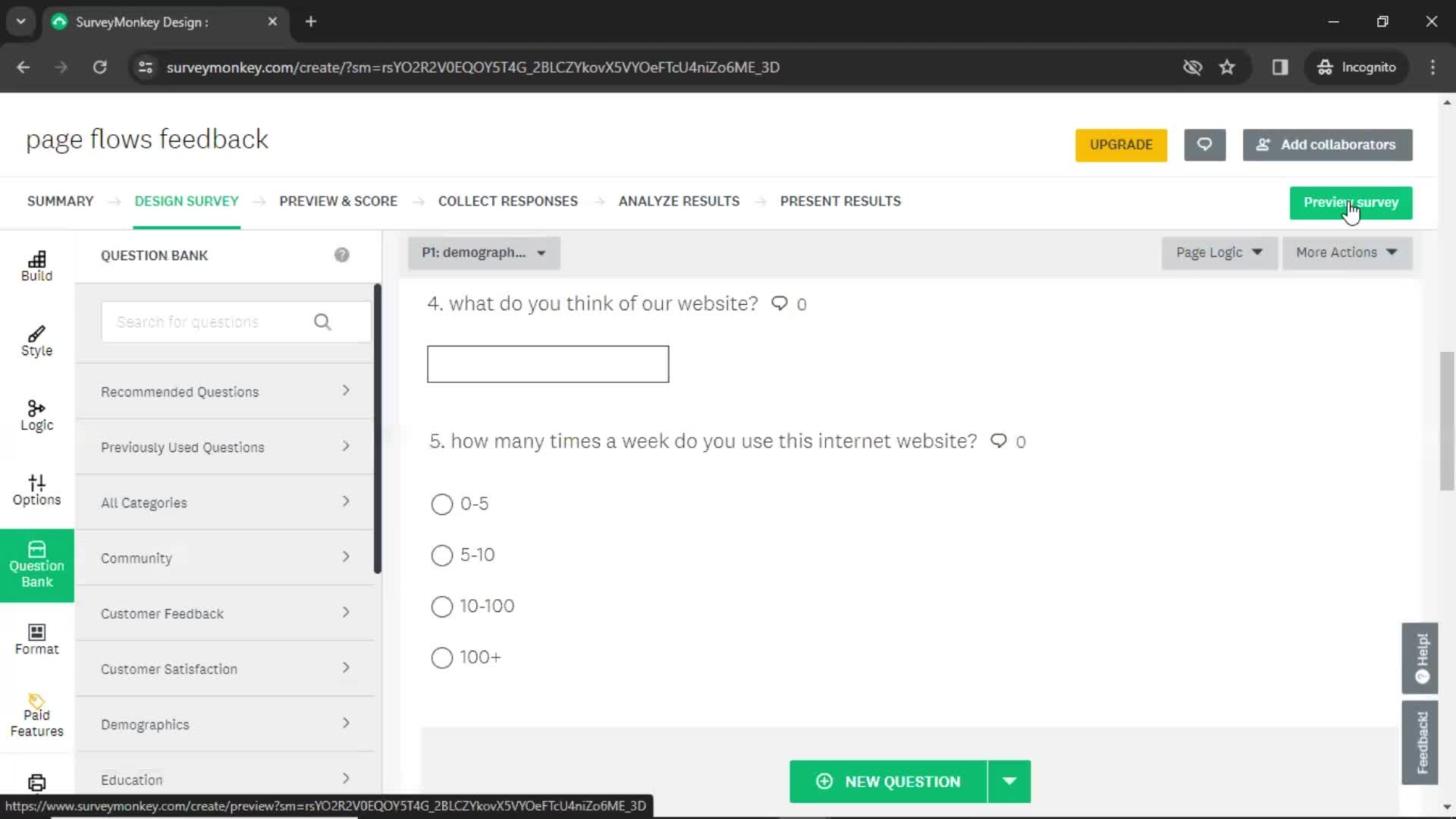The width and height of the screenshot is (1456, 819).
Task: Click the Preview Survey button
Action: pyautogui.click(x=1351, y=202)
